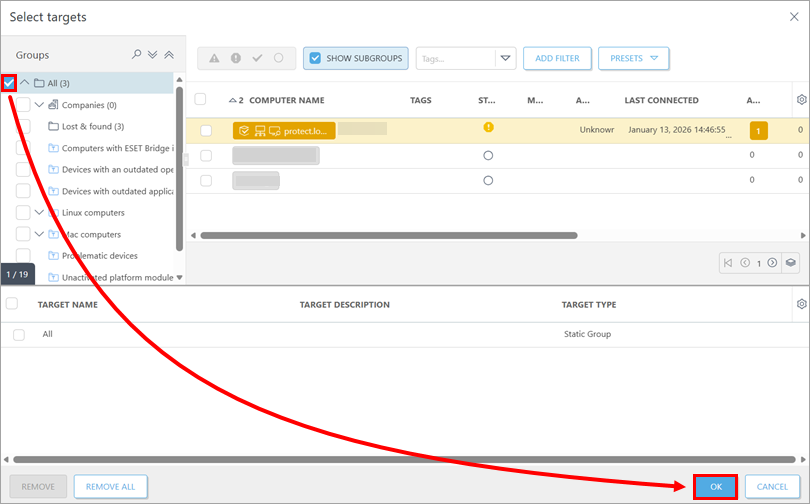Click the Remove All button
810x504 pixels.
110,487
